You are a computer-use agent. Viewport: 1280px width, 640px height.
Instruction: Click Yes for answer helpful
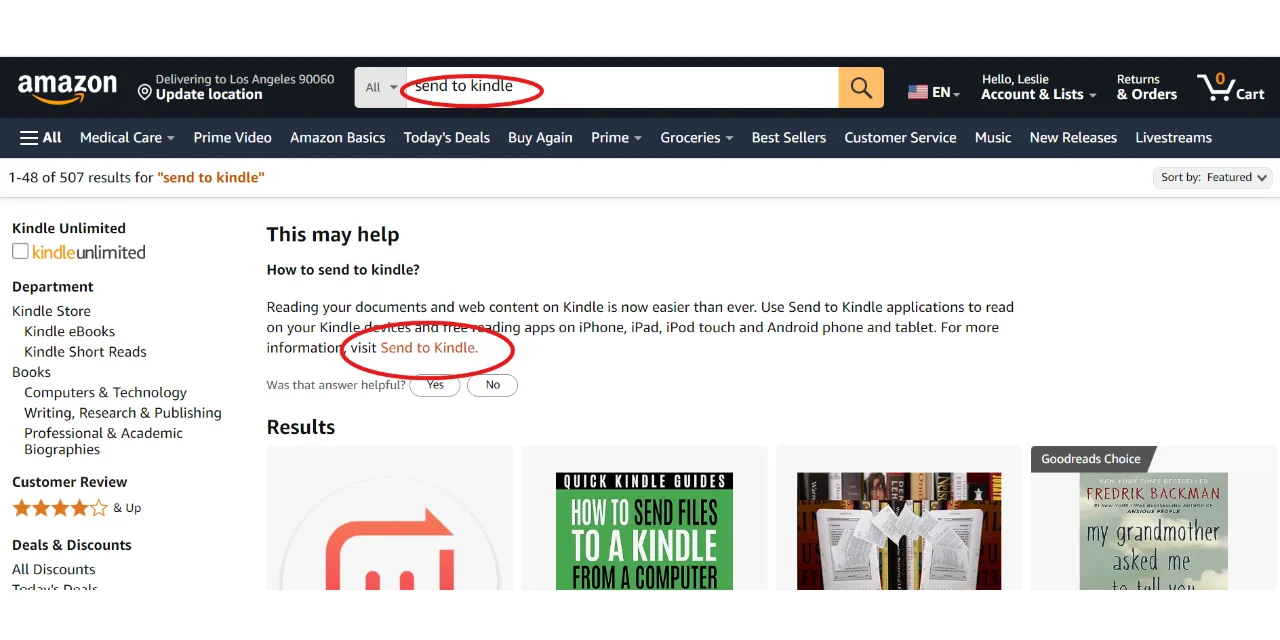click(x=435, y=385)
